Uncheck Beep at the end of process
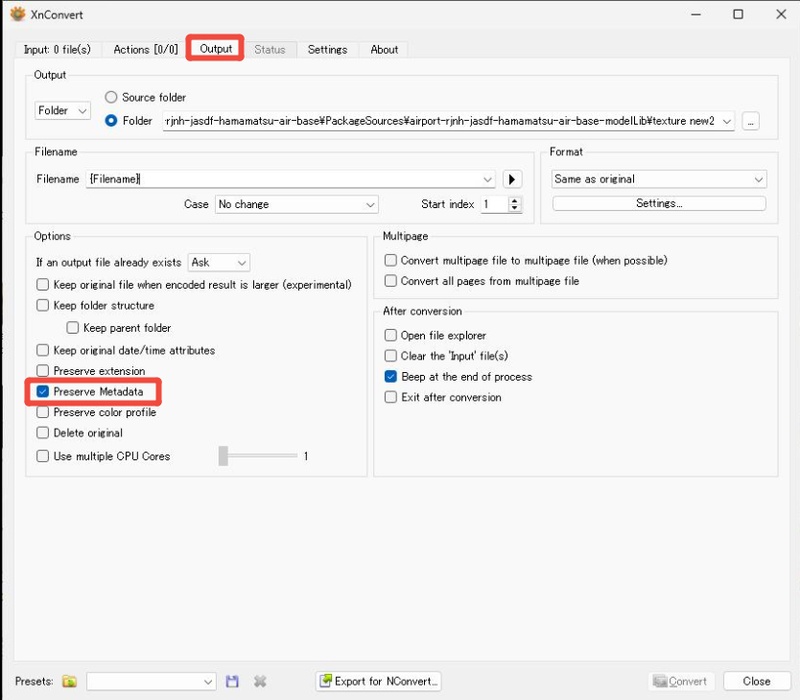This screenshot has width=800, height=700. (x=390, y=377)
